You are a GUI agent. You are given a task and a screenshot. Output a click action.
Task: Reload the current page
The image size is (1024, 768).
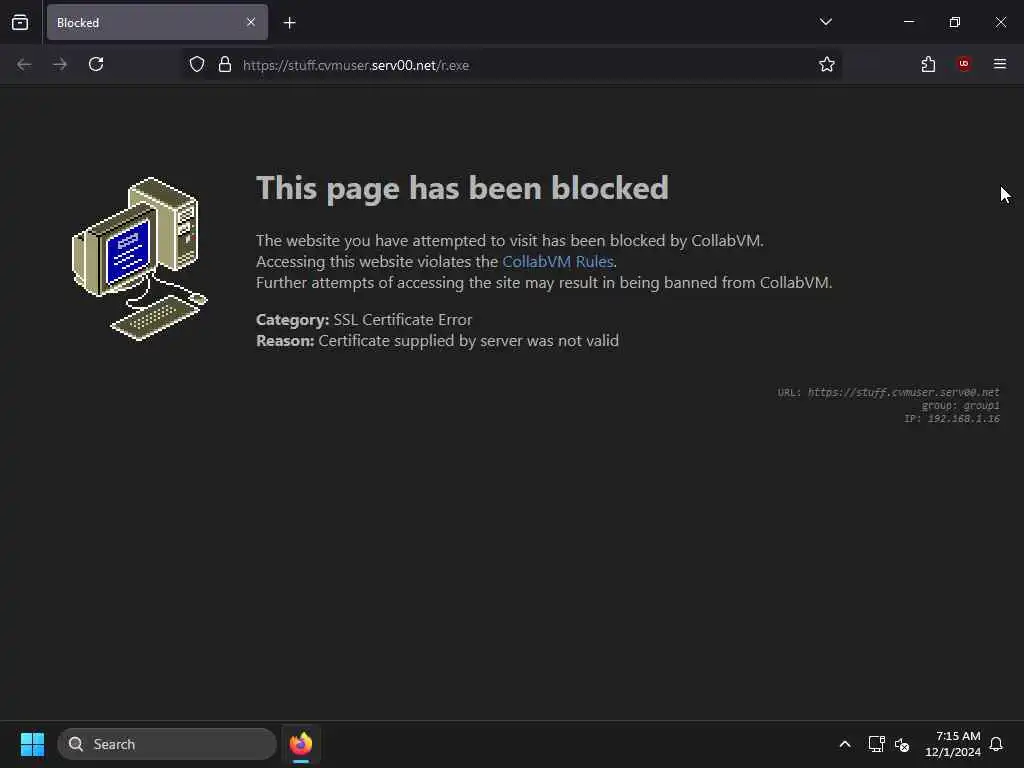[x=96, y=64]
